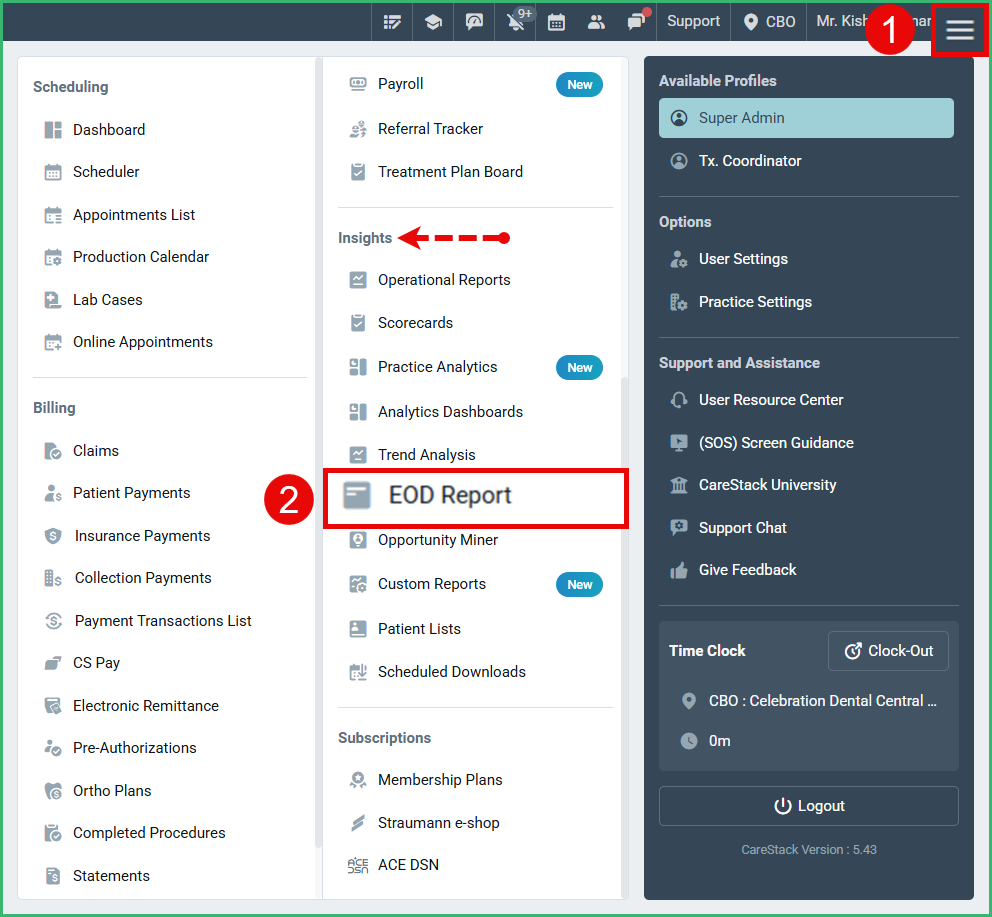Click the Analytics Dashboards icon
Image resolution: width=992 pixels, height=917 pixels.
click(358, 412)
